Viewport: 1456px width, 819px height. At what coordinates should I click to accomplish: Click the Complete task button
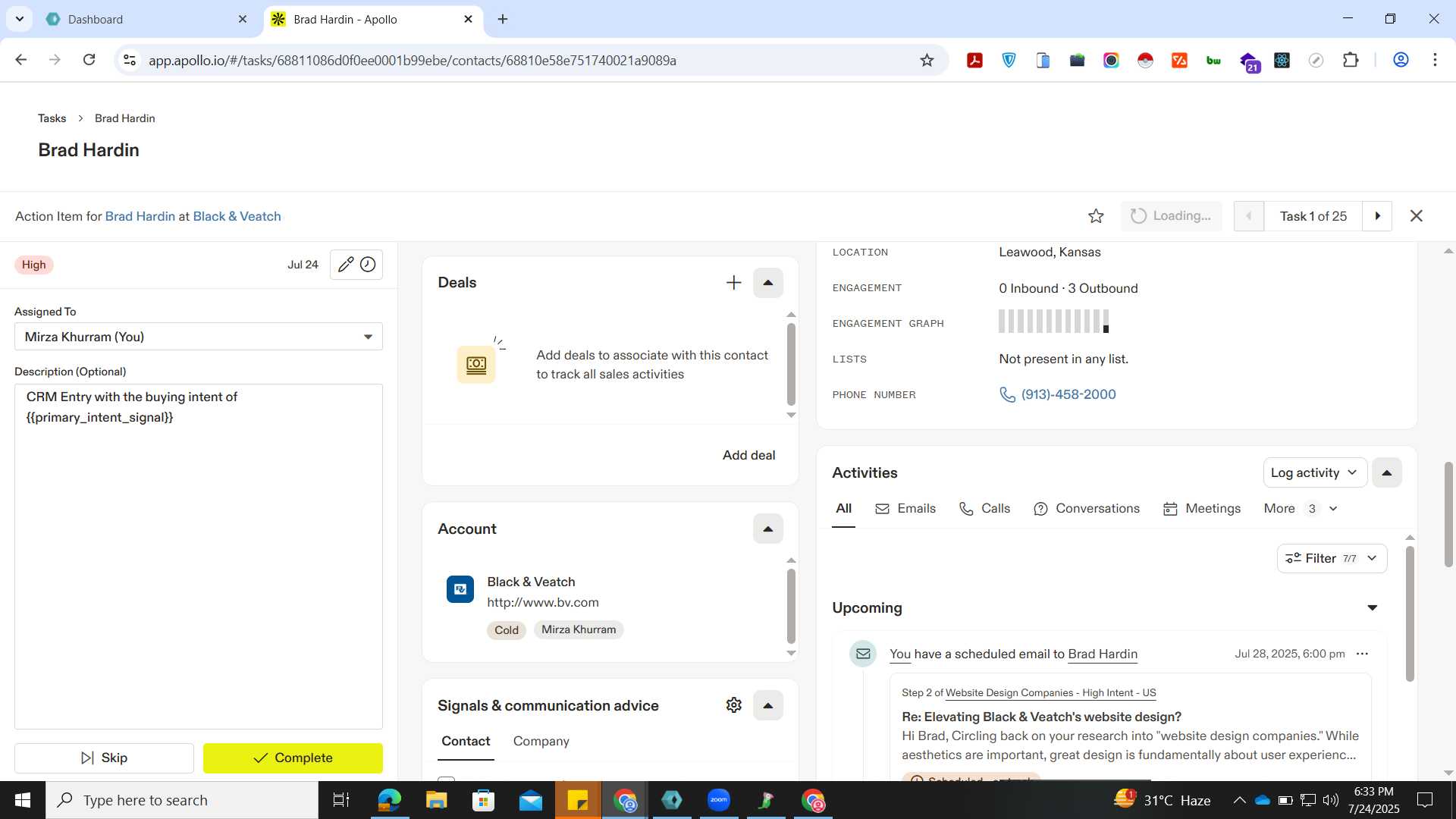pyautogui.click(x=293, y=758)
